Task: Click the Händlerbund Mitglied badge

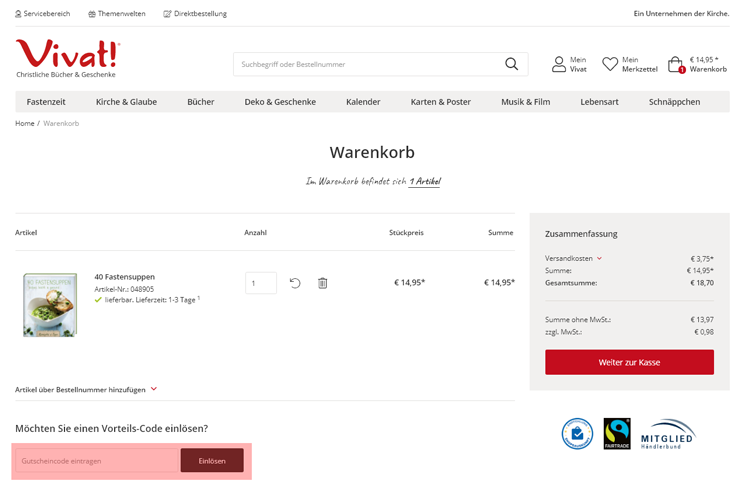Action: pyautogui.click(x=667, y=434)
